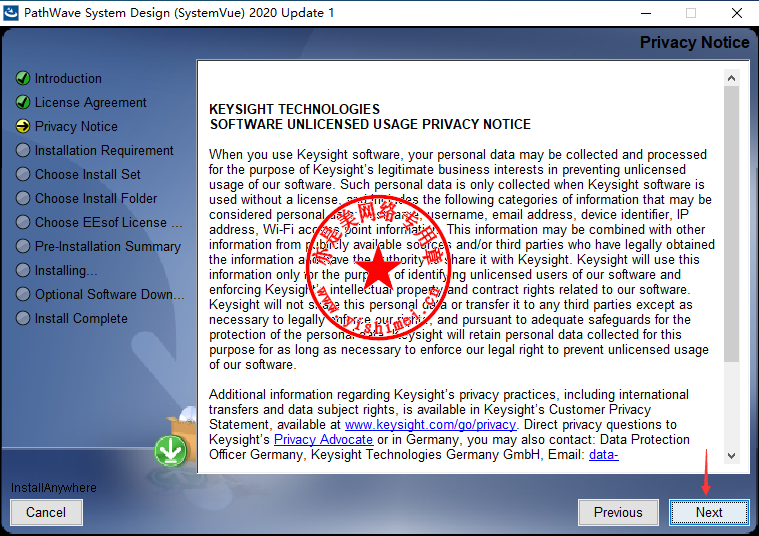Click the InstallAnywhere label

click(54, 488)
